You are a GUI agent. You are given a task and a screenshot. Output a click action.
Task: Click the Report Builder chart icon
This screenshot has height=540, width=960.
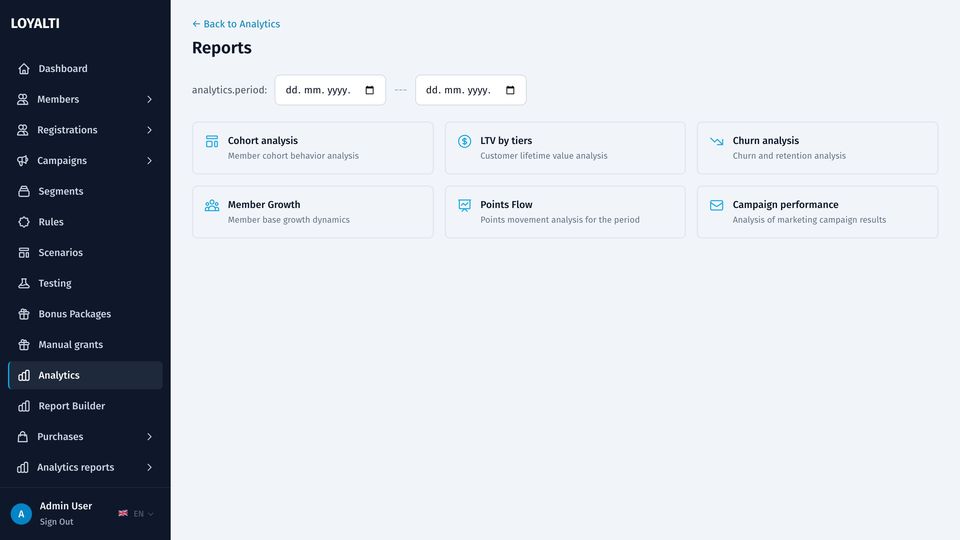pos(24,406)
